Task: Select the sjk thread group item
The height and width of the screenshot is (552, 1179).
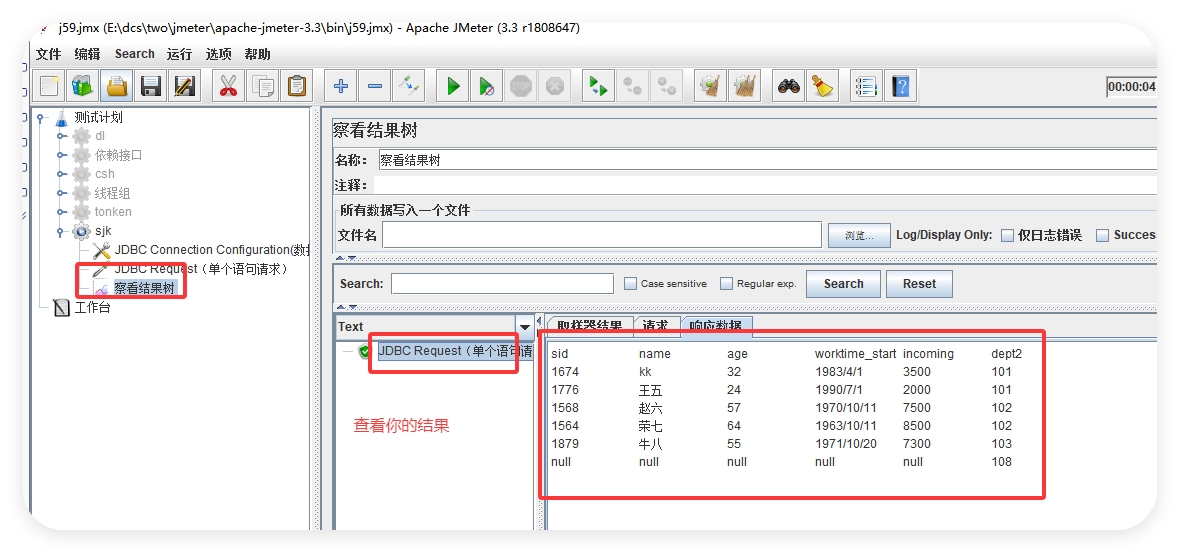Action: [92, 231]
